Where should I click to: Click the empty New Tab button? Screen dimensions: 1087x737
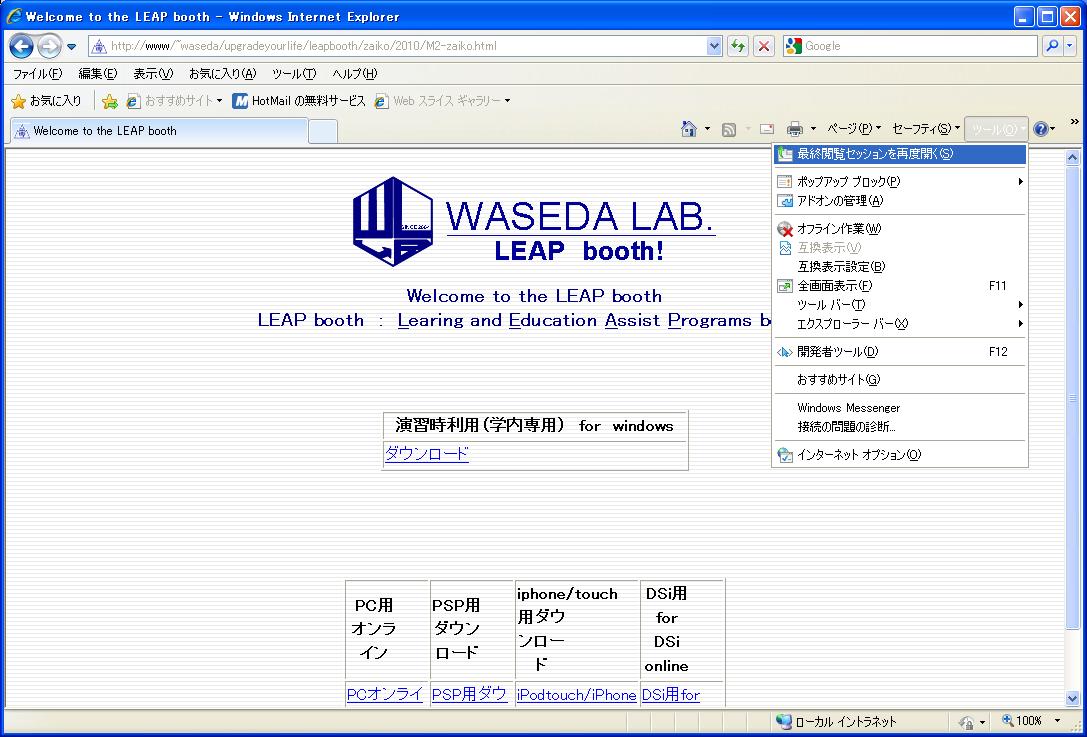tap(323, 131)
